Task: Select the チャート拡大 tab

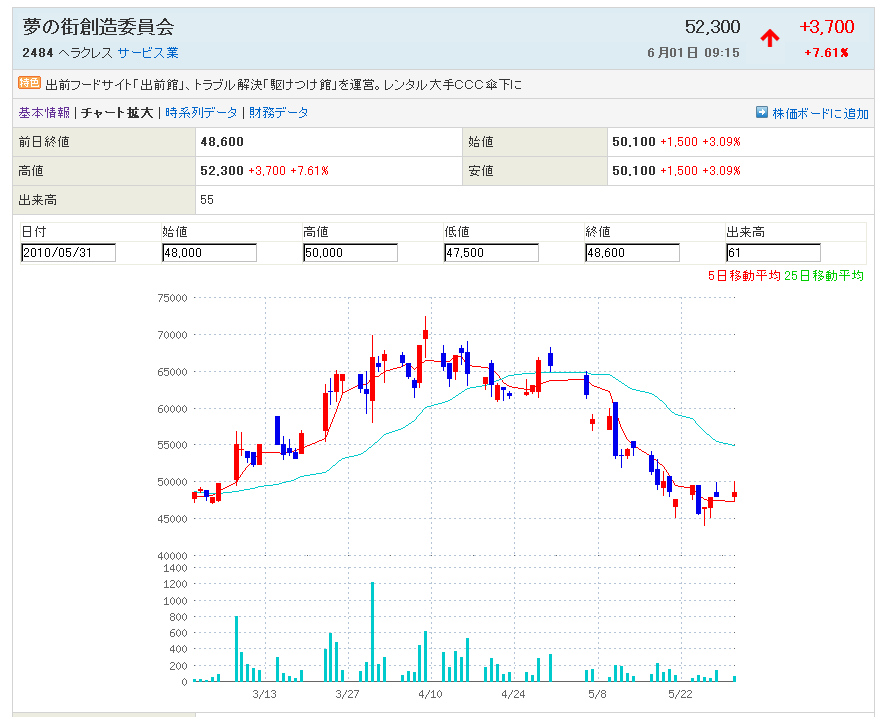Action: [x=117, y=113]
